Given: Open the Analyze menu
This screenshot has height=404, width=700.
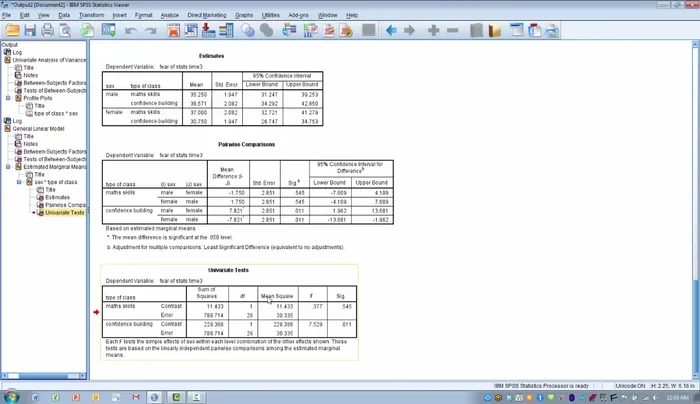Looking at the screenshot, I should pyautogui.click(x=170, y=15).
